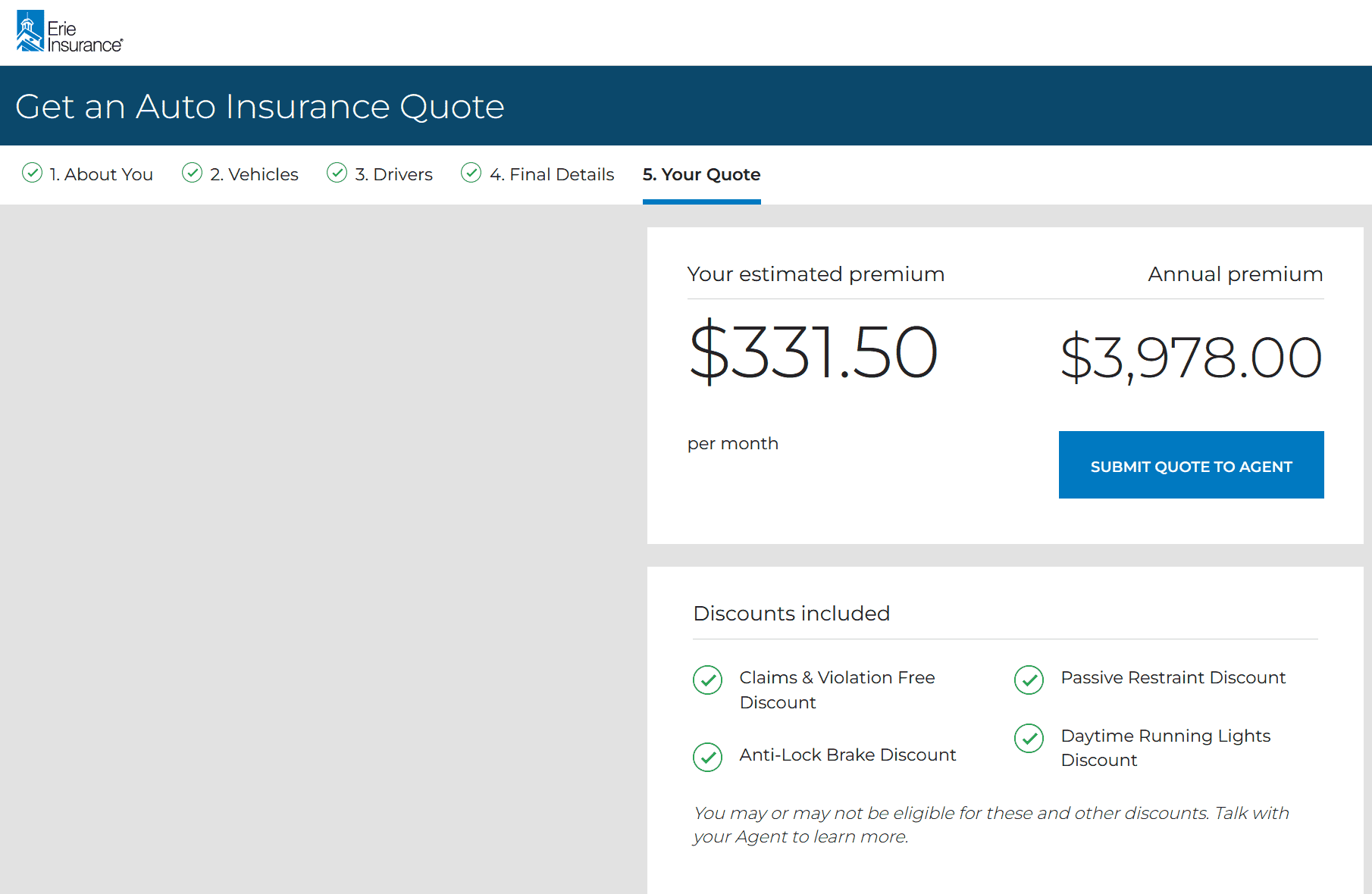Click the 'Passive Restraint Discount' text
Viewport: 1372px width, 894px height.
click(1173, 677)
